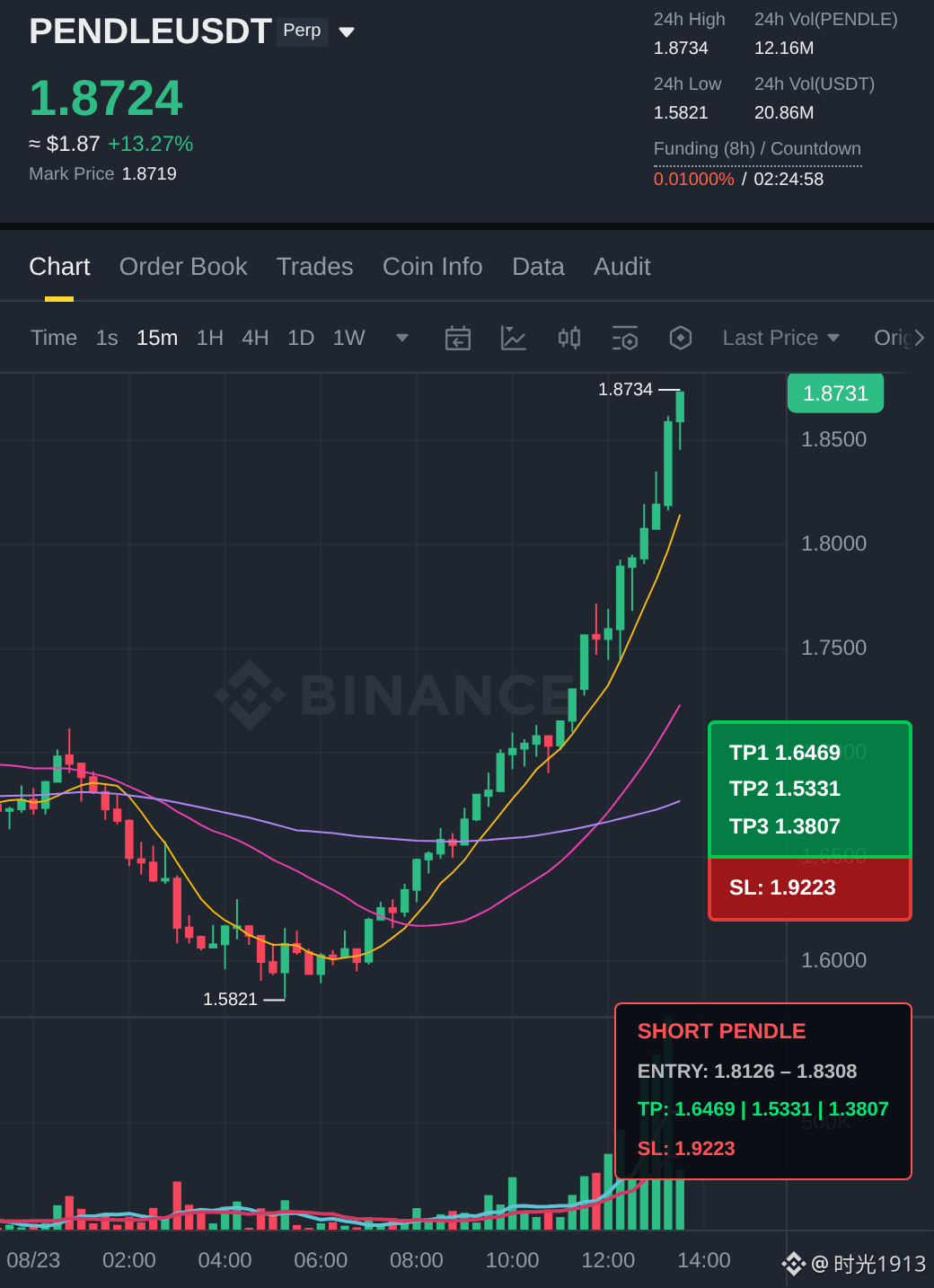The height and width of the screenshot is (1288, 934).
Task: Select the 1D interval
Action: point(301,338)
